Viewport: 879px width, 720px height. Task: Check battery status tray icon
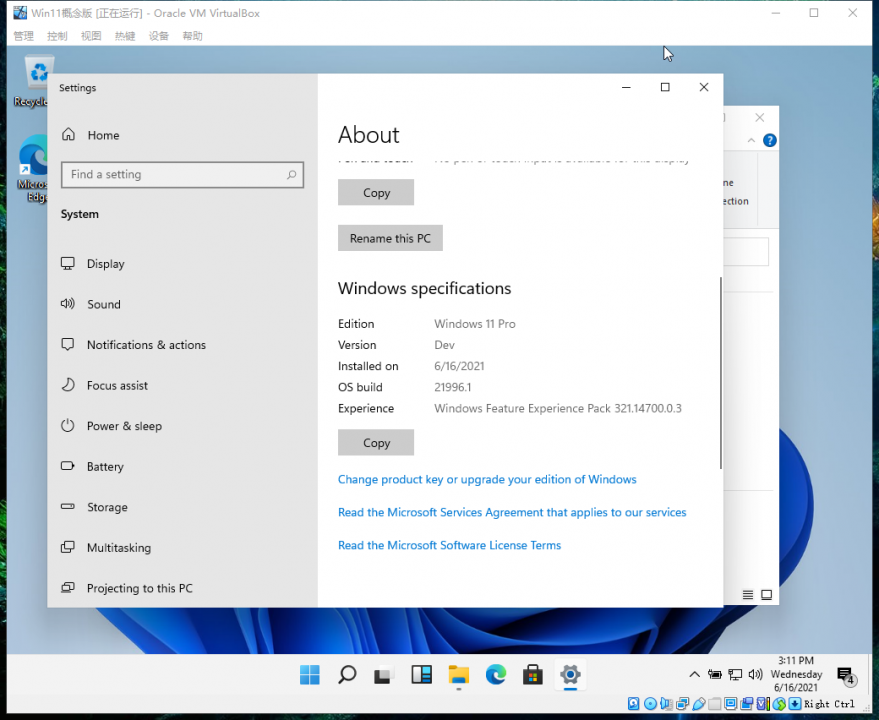click(714, 674)
